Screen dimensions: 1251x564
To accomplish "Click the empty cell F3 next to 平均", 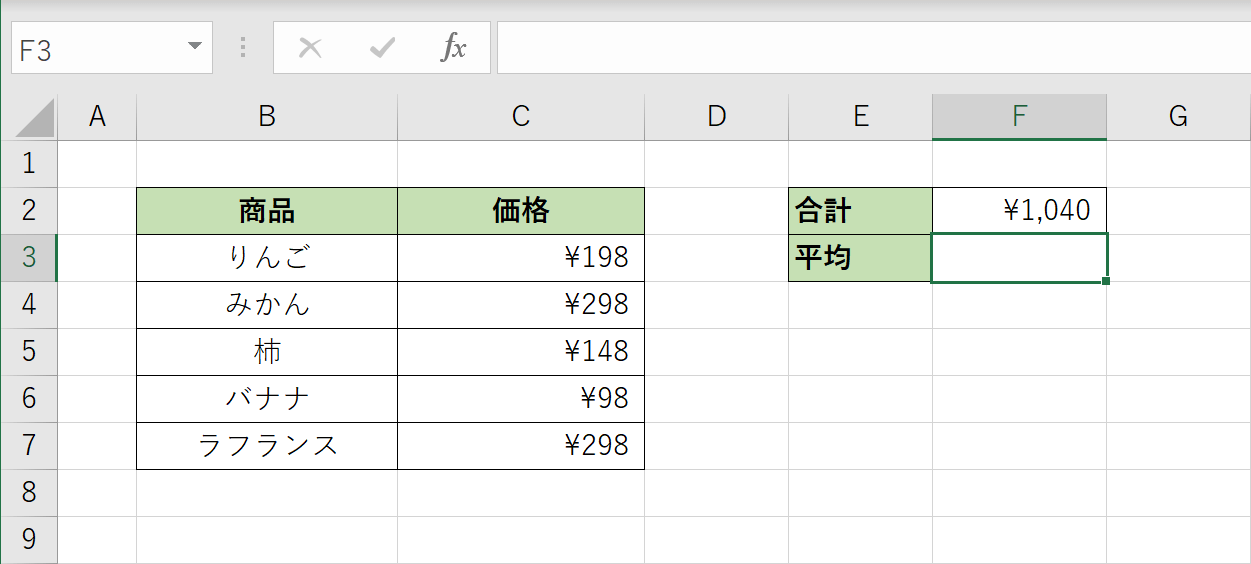I will pos(1018,258).
